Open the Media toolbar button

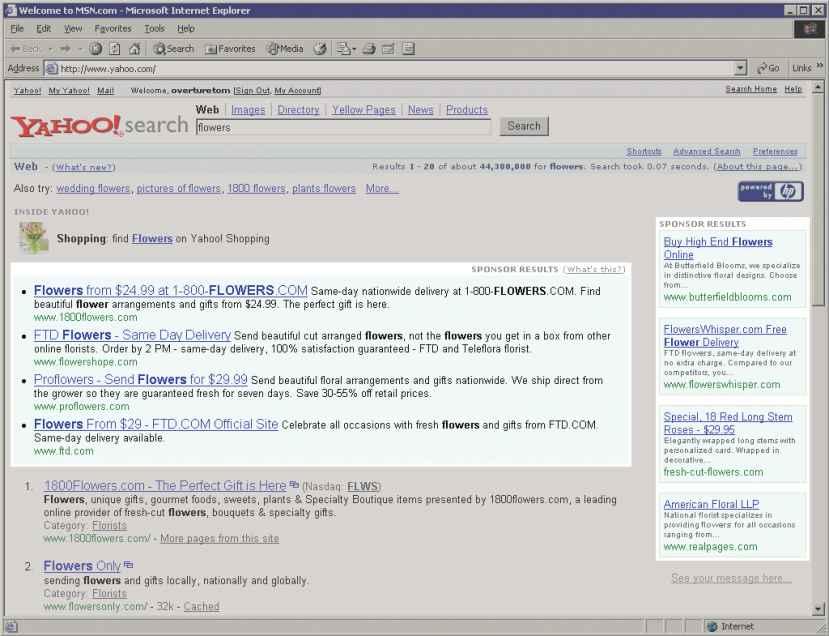(284, 48)
